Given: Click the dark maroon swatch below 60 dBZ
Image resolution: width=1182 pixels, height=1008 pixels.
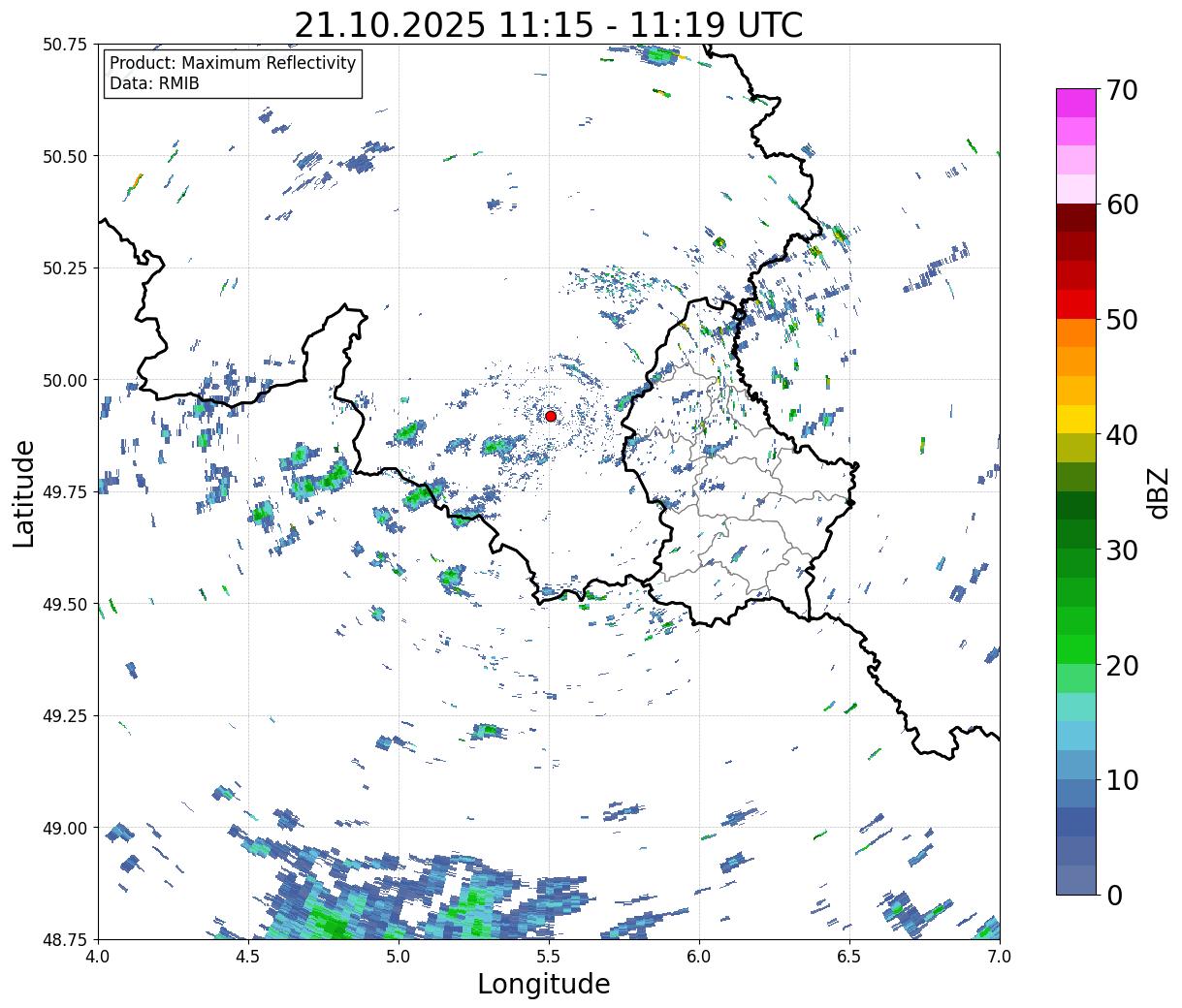Looking at the screenshot, I should 1076,218.
